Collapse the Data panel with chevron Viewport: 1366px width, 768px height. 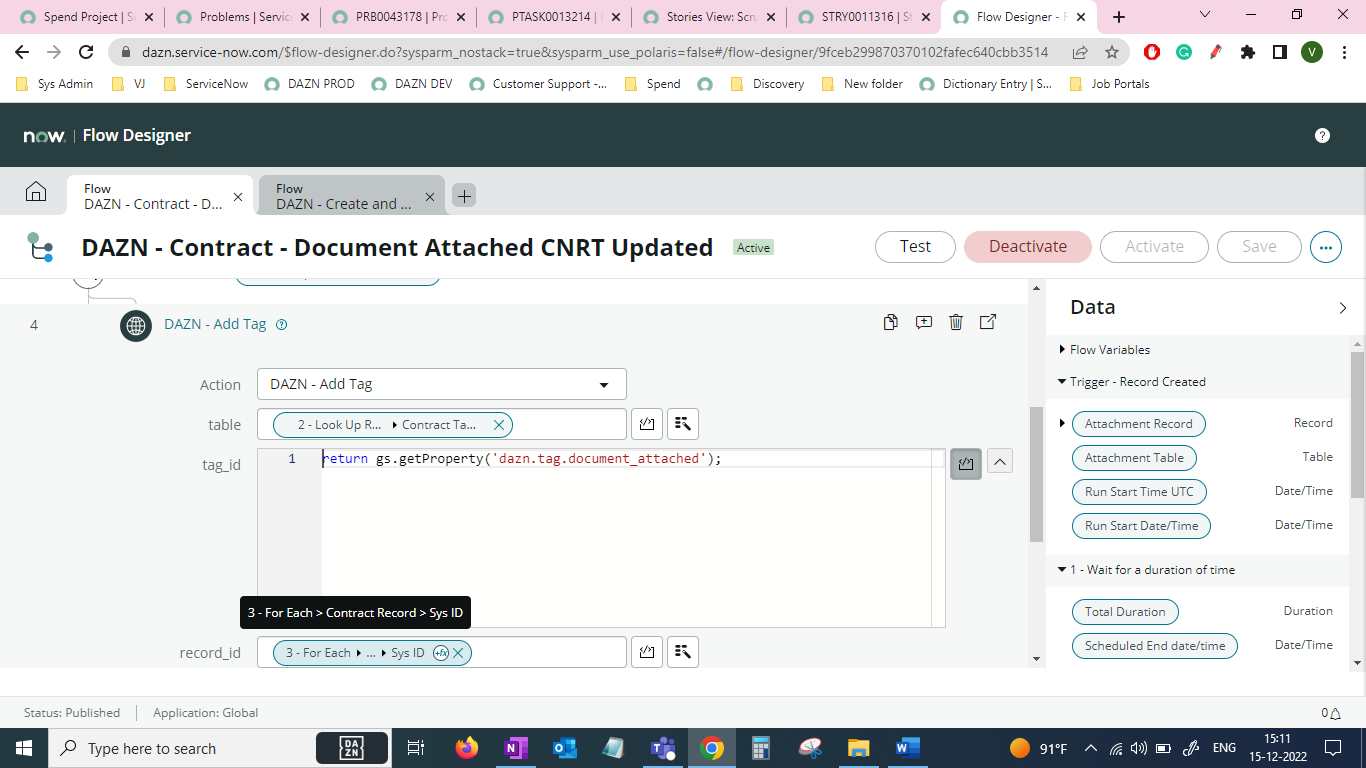(x=1342, y=308)
